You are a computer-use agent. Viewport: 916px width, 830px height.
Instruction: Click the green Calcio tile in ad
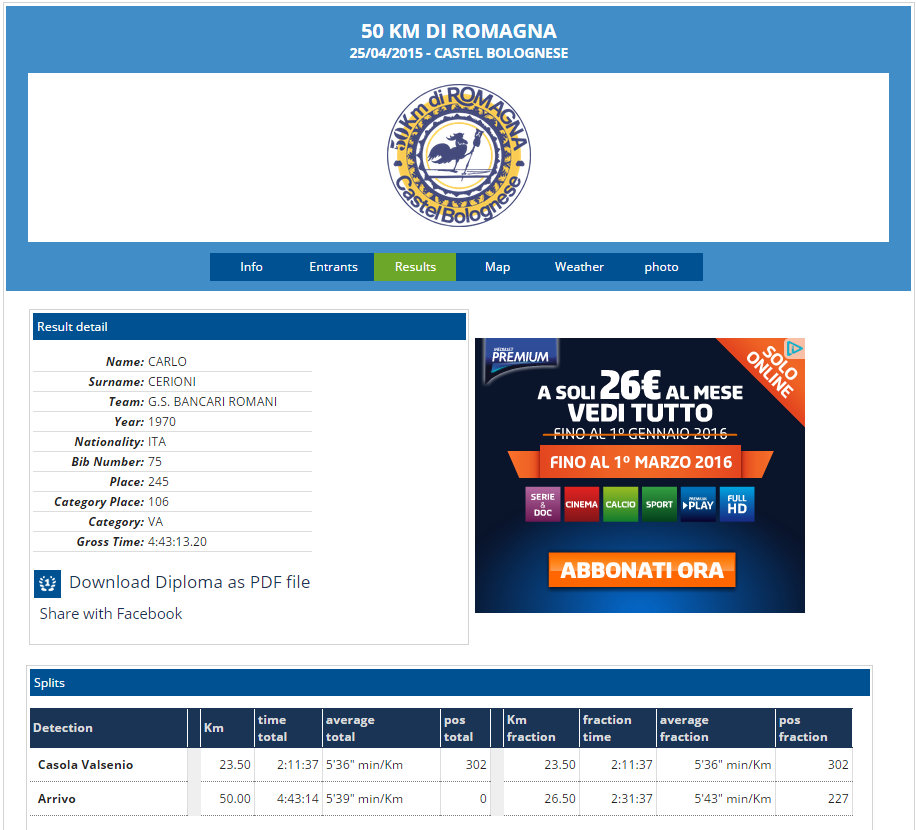620,504
